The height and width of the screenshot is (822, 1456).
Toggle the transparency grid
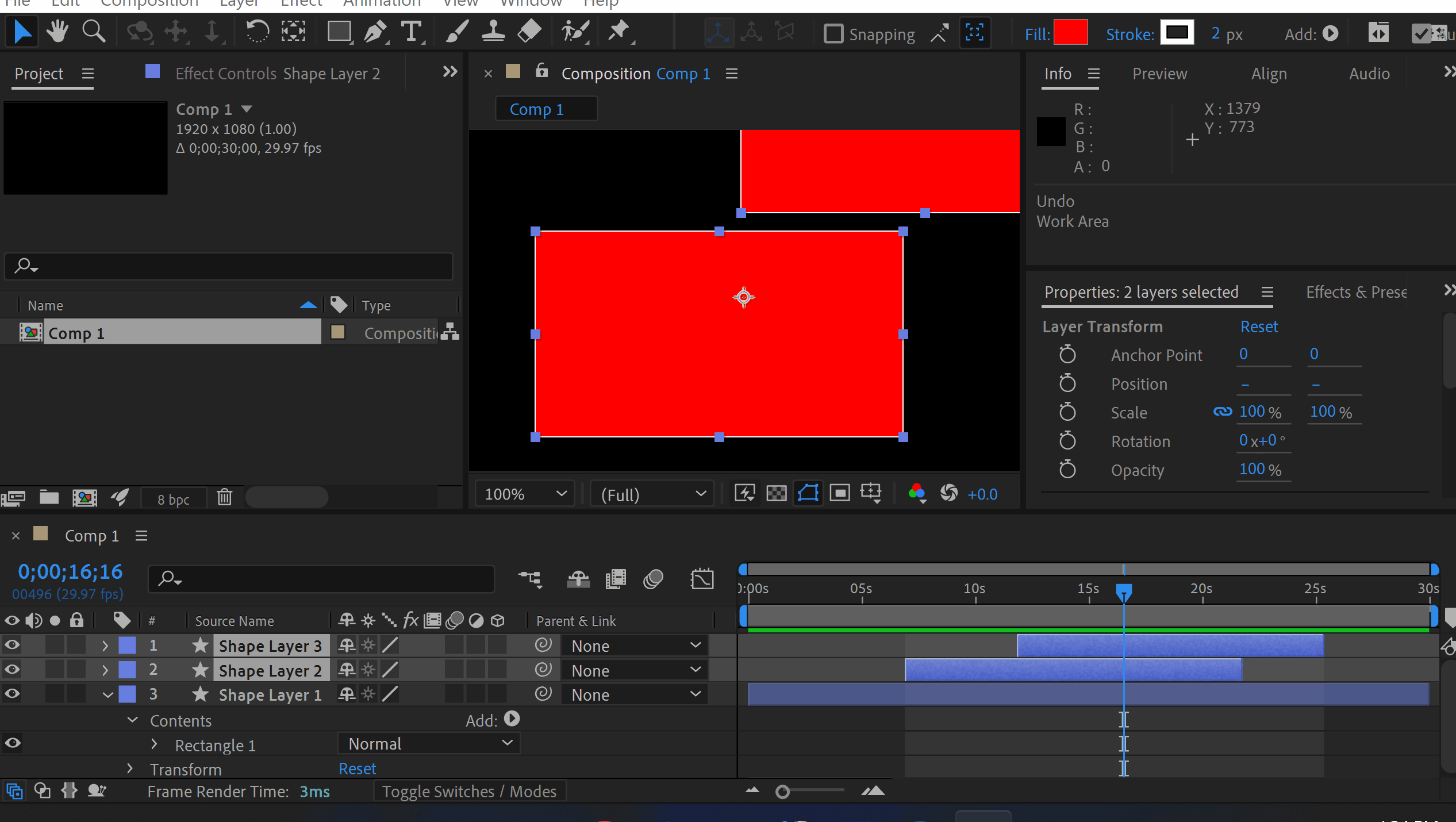click(776, 493)
